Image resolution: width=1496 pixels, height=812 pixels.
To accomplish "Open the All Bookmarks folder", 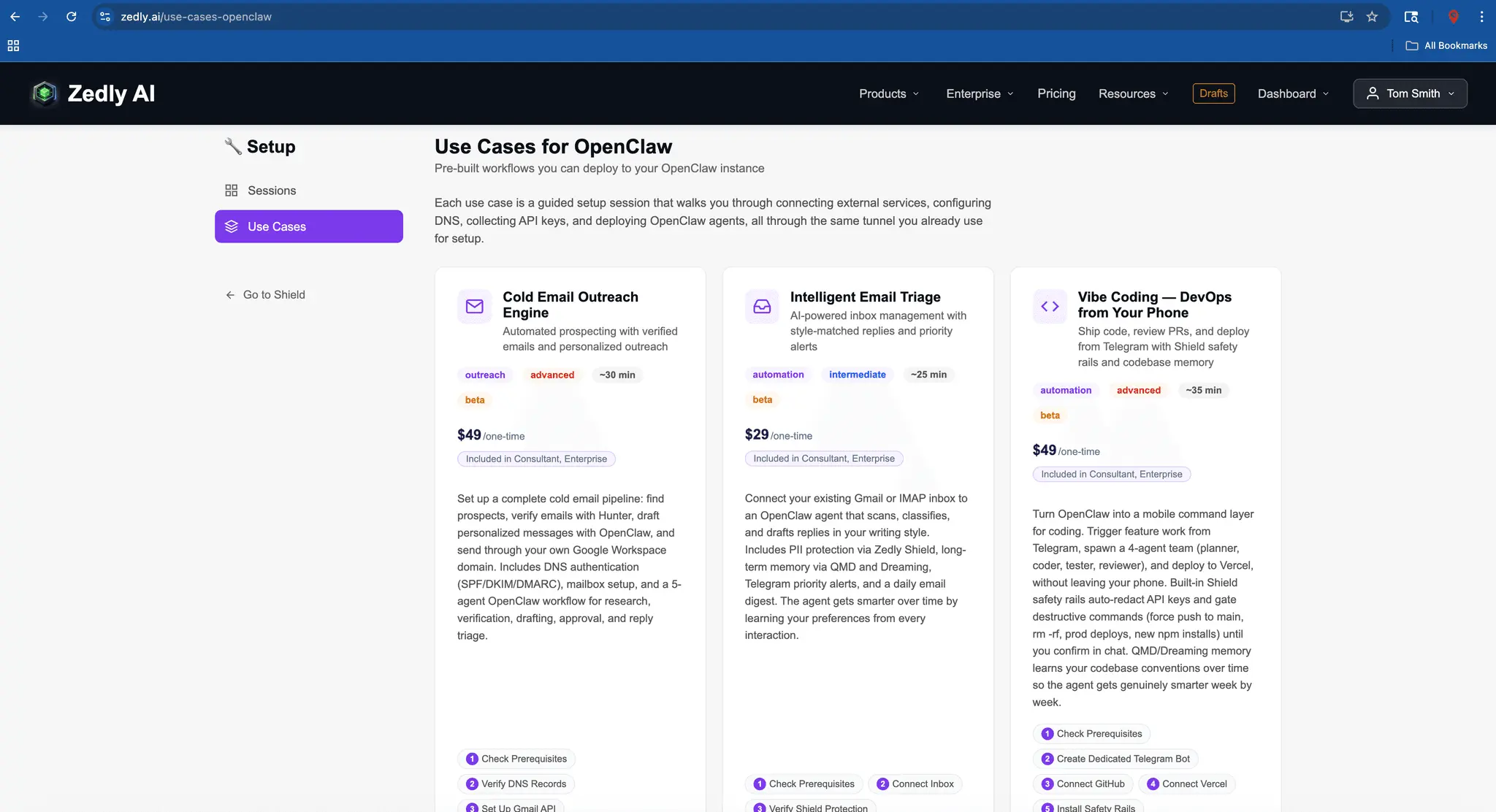I will pos(1446,45).
